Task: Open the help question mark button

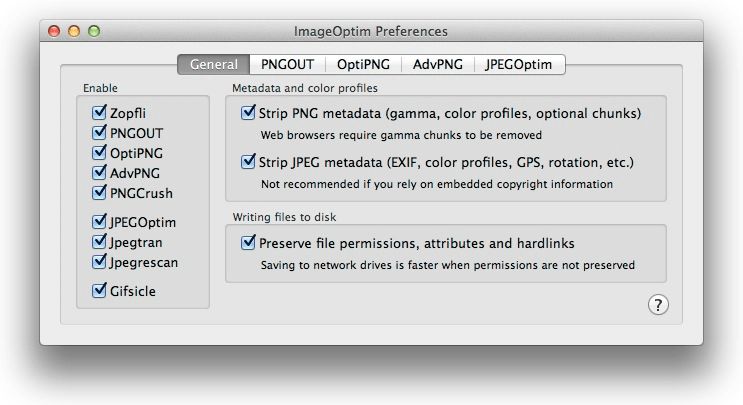Action: click(x=659, y=306)
